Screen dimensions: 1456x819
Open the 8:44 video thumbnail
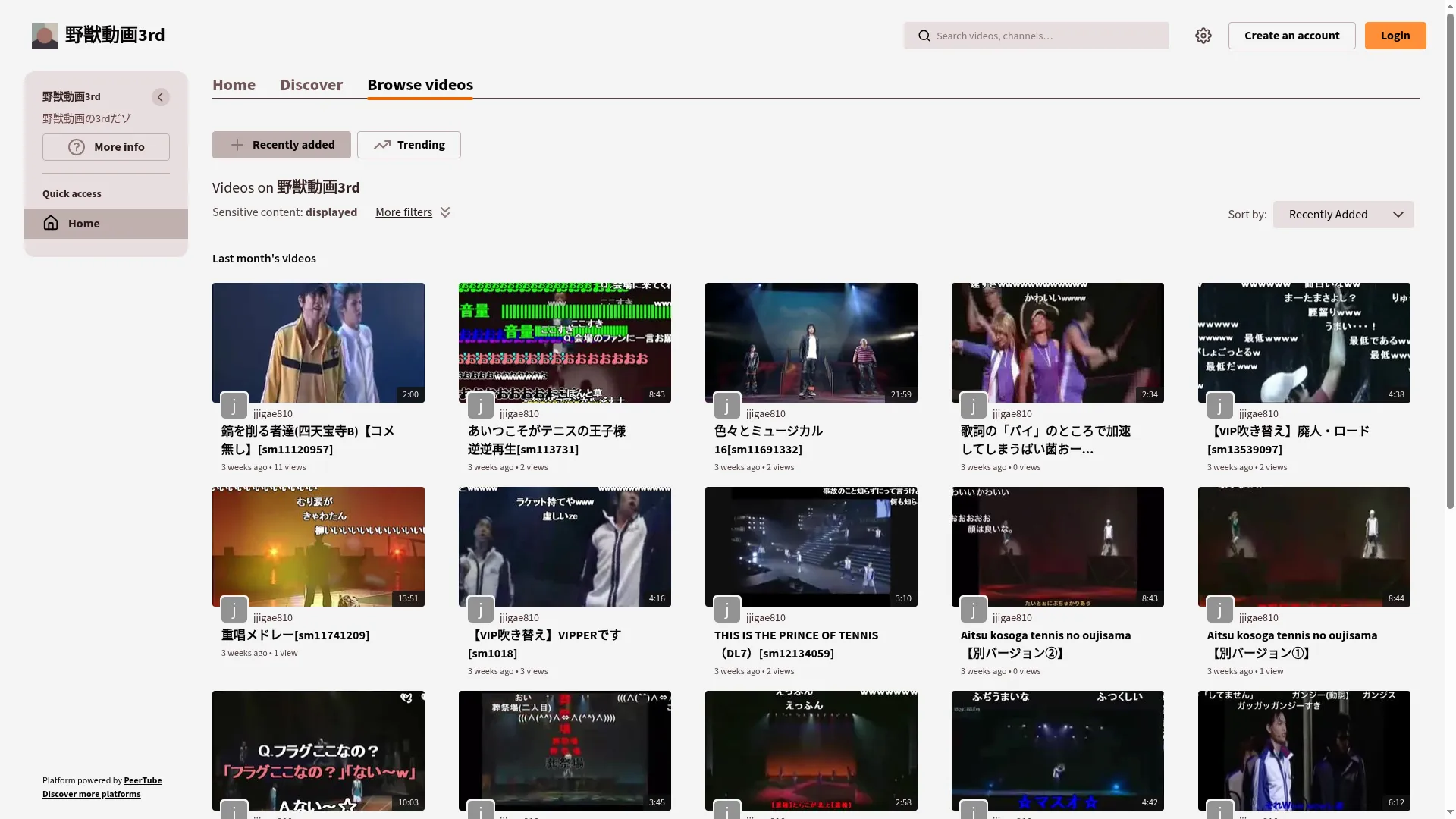[x=1304, y=547]
